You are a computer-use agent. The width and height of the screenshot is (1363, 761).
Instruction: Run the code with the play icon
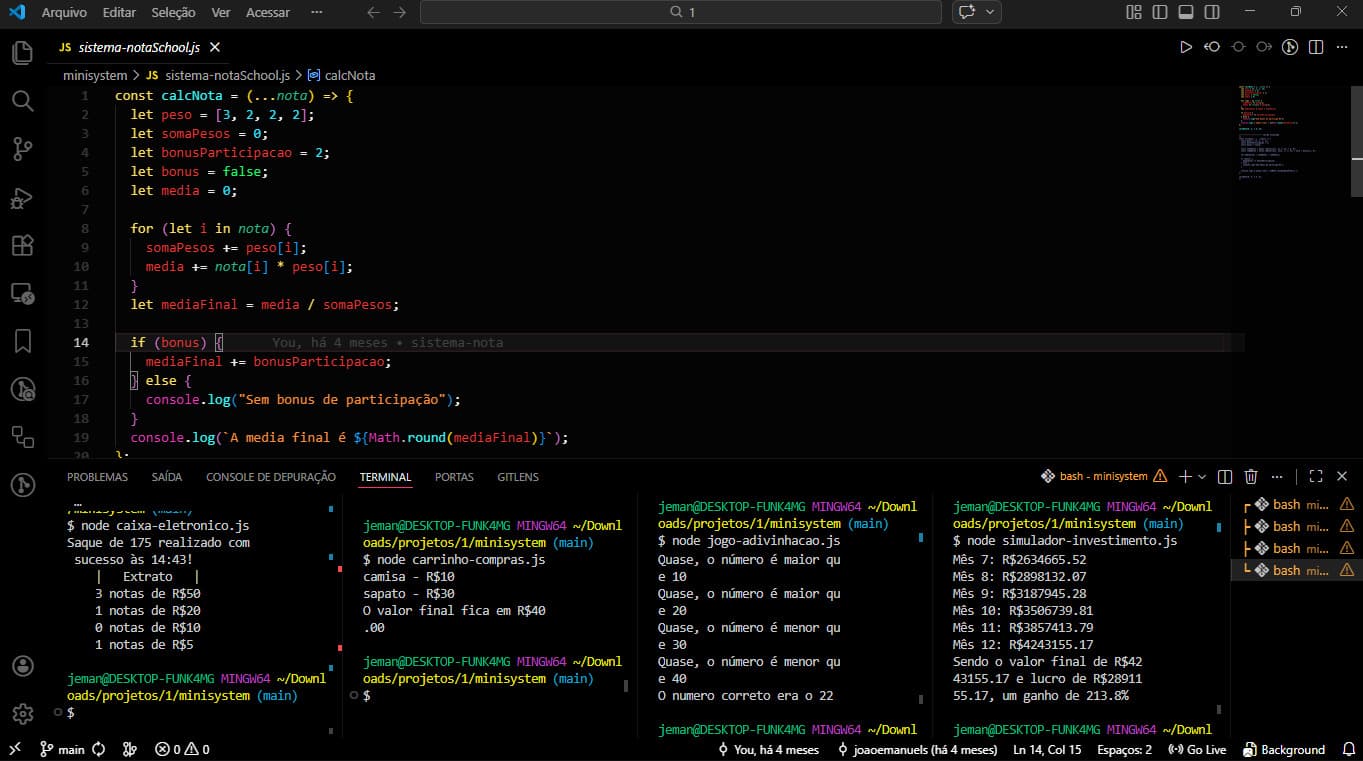(1186, 47)
